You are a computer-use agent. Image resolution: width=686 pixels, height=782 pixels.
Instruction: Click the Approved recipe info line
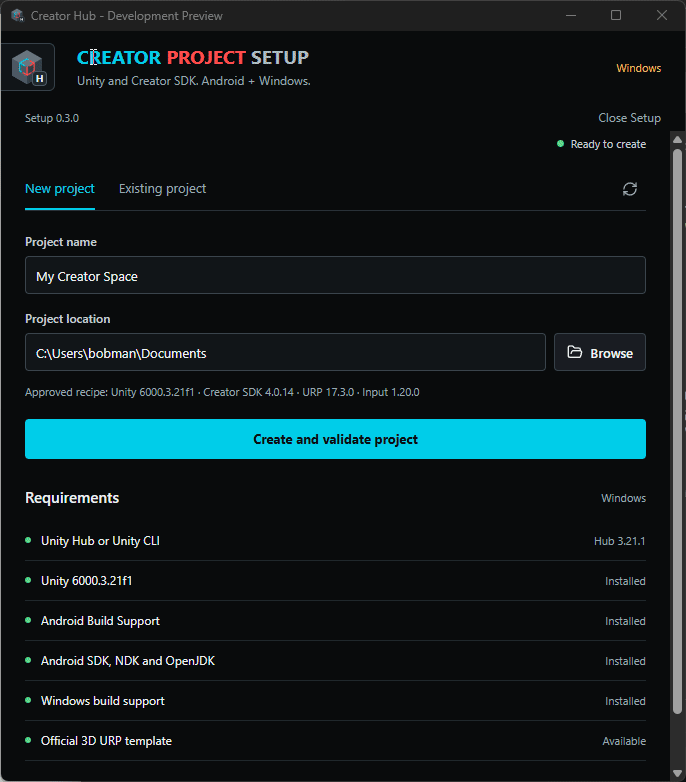[222, 392]
